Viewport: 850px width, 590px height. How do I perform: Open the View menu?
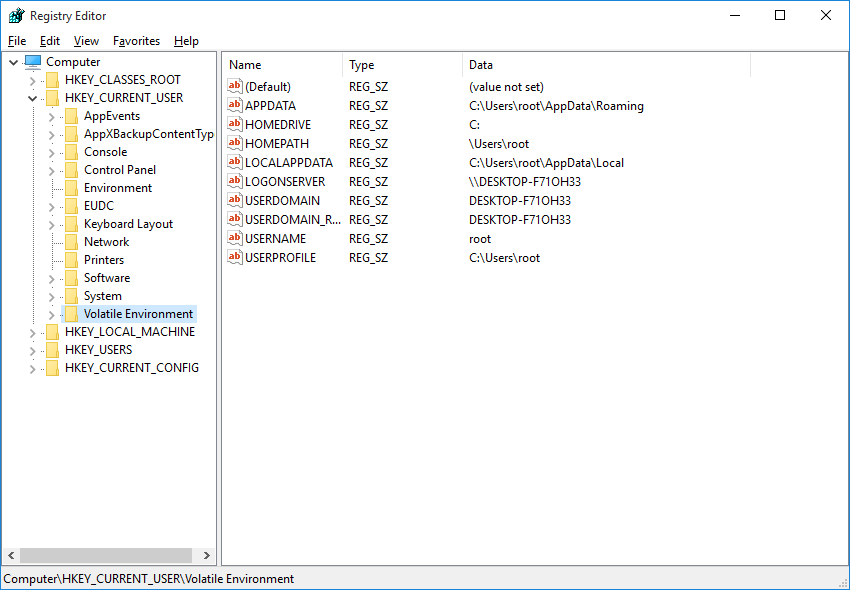86,41
